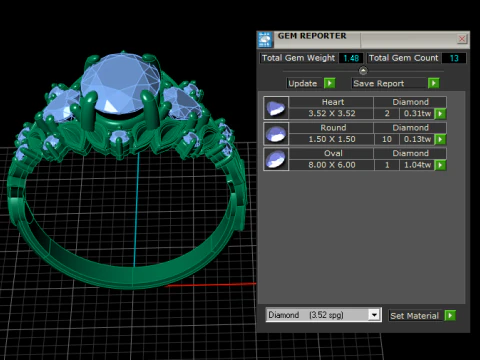Click the 1.04tw weight cell

[417, 165]
